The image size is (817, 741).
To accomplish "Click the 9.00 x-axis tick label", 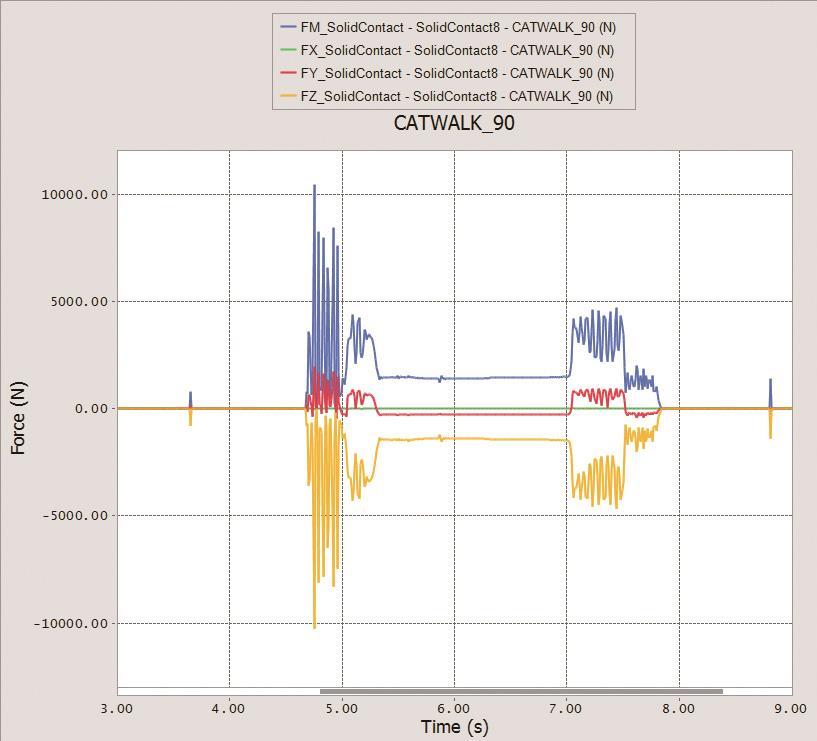I will [790, 709].
